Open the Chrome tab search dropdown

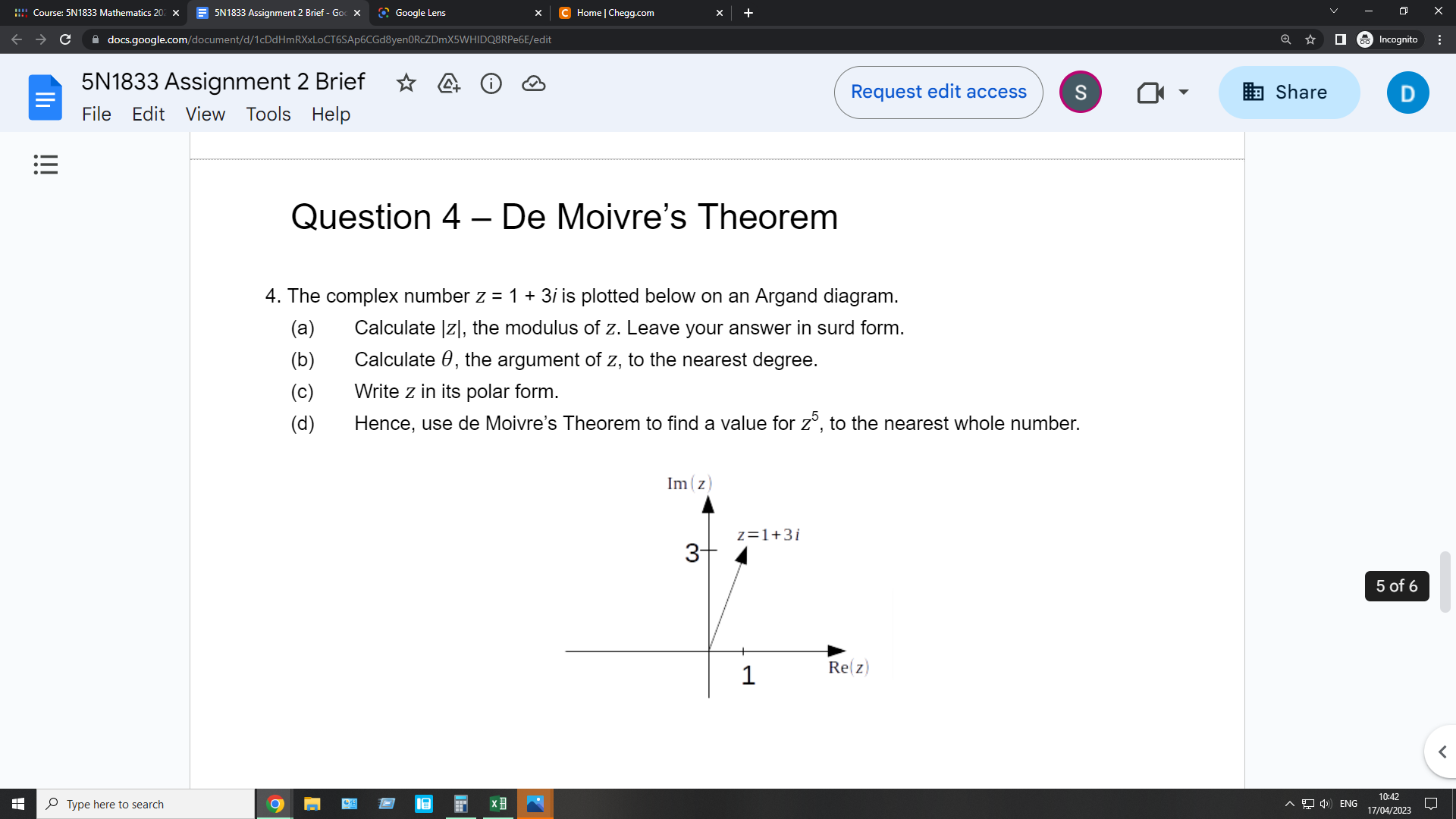1334,11
